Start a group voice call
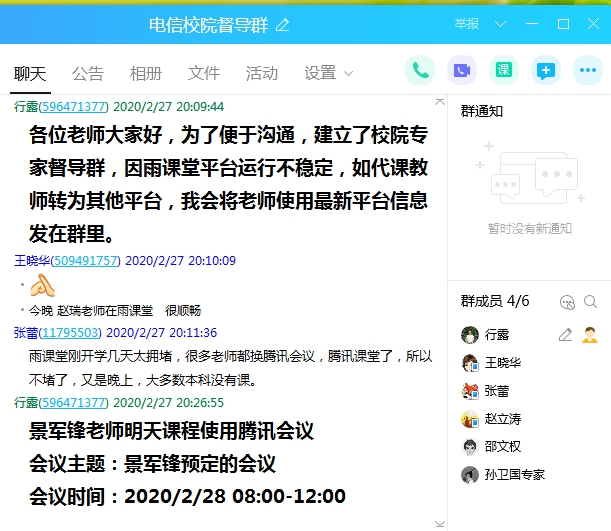 420,70
